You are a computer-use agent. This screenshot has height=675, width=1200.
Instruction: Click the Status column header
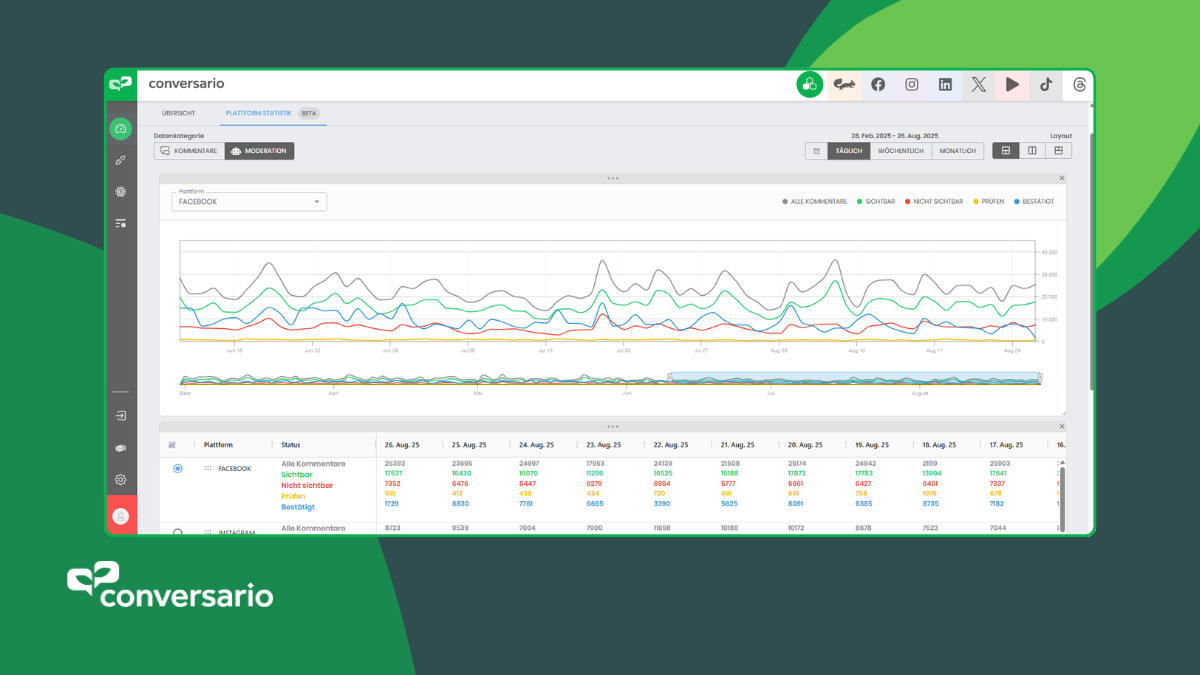click(x=291, y=445)
